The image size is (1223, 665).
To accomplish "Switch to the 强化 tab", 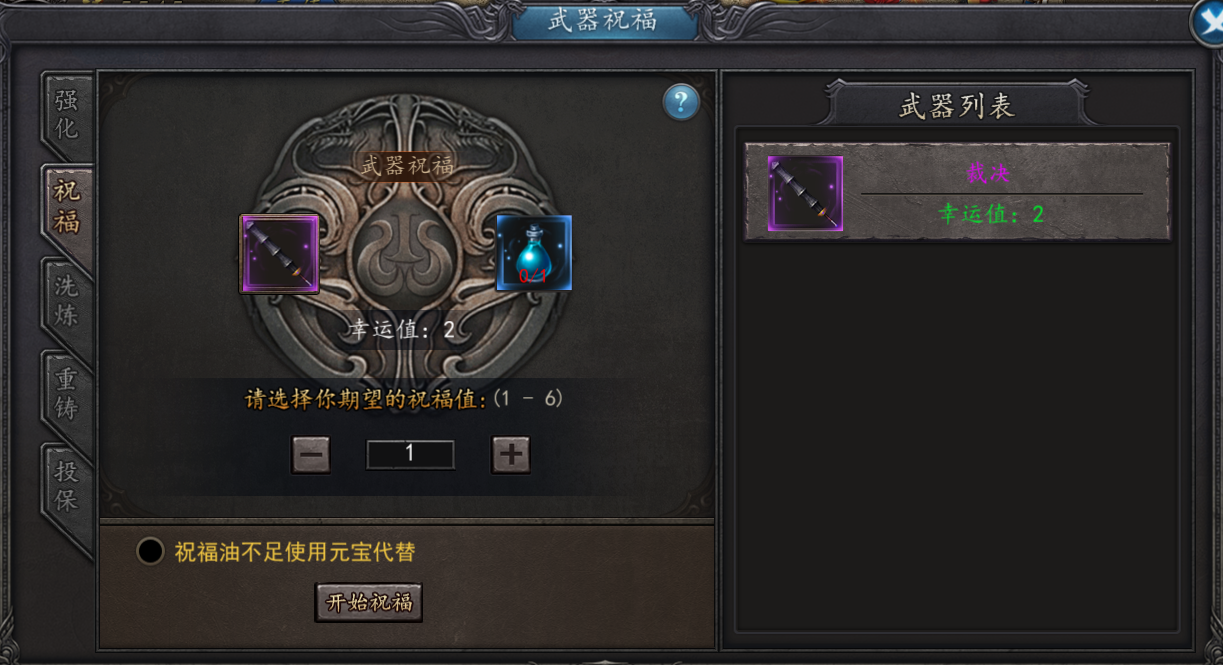I will (67, 114).
